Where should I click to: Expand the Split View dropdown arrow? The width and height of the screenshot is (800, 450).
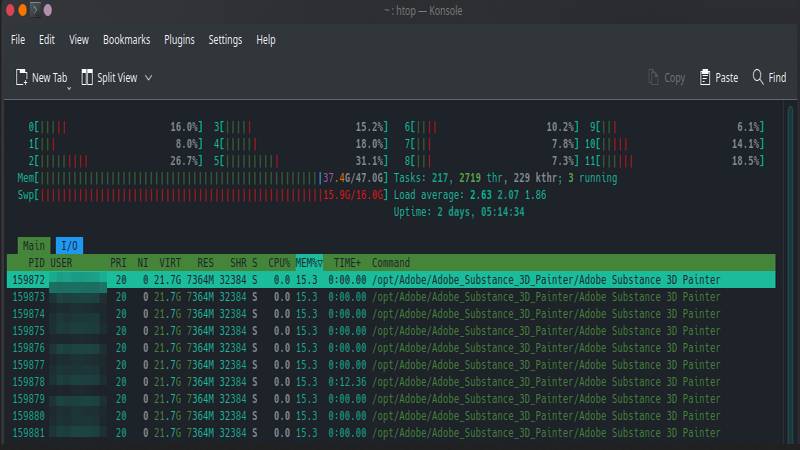tap(149, 77)
